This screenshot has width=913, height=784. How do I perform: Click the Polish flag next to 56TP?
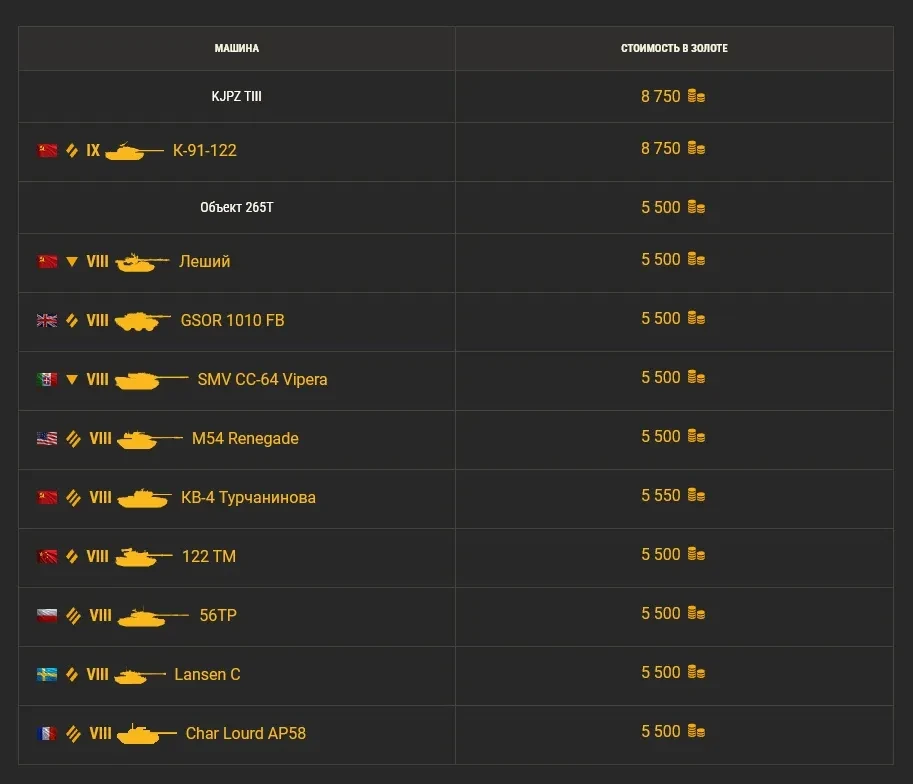coord(47,616)
